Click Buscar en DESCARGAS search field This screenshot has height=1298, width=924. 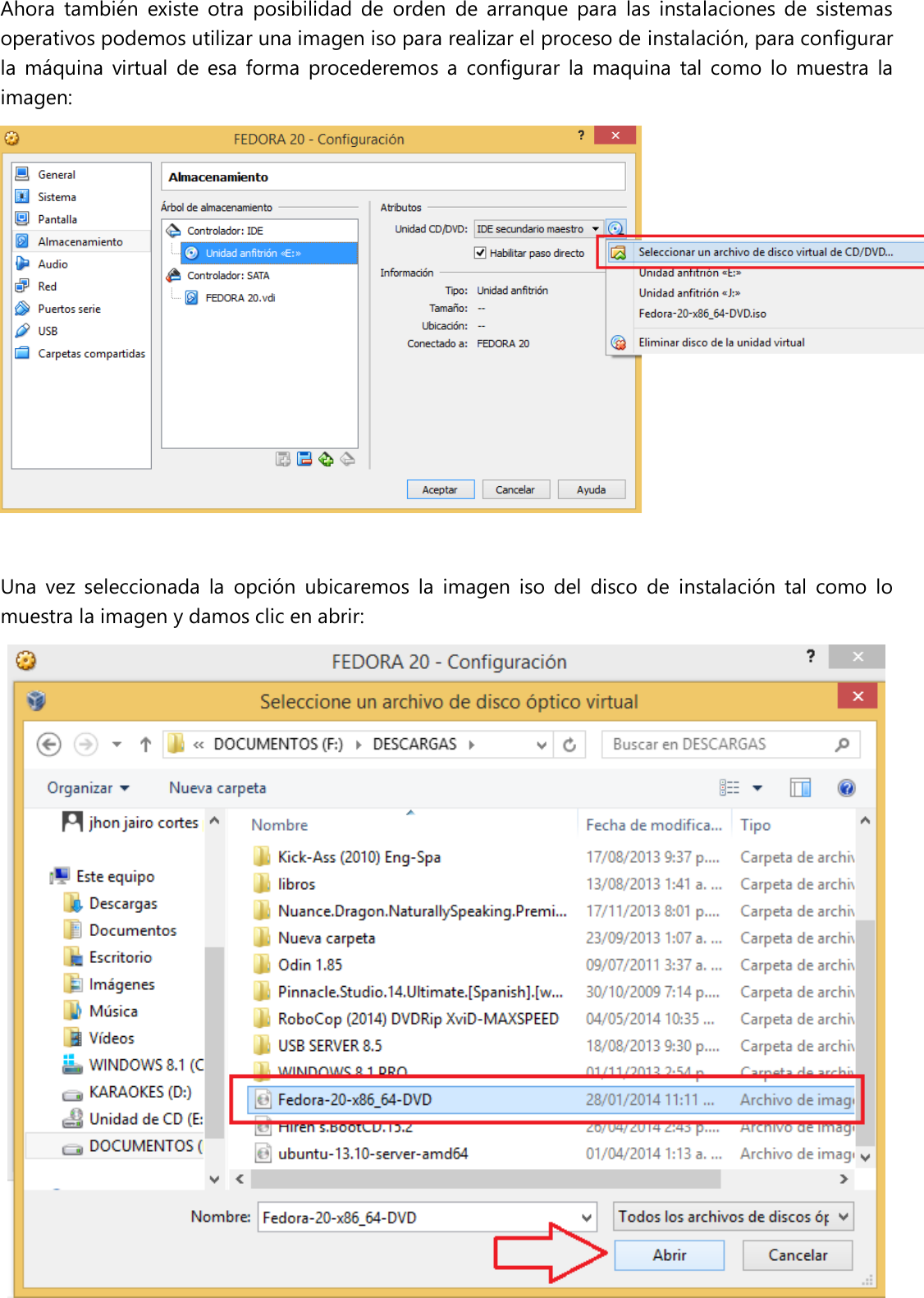tap(730, 745)
